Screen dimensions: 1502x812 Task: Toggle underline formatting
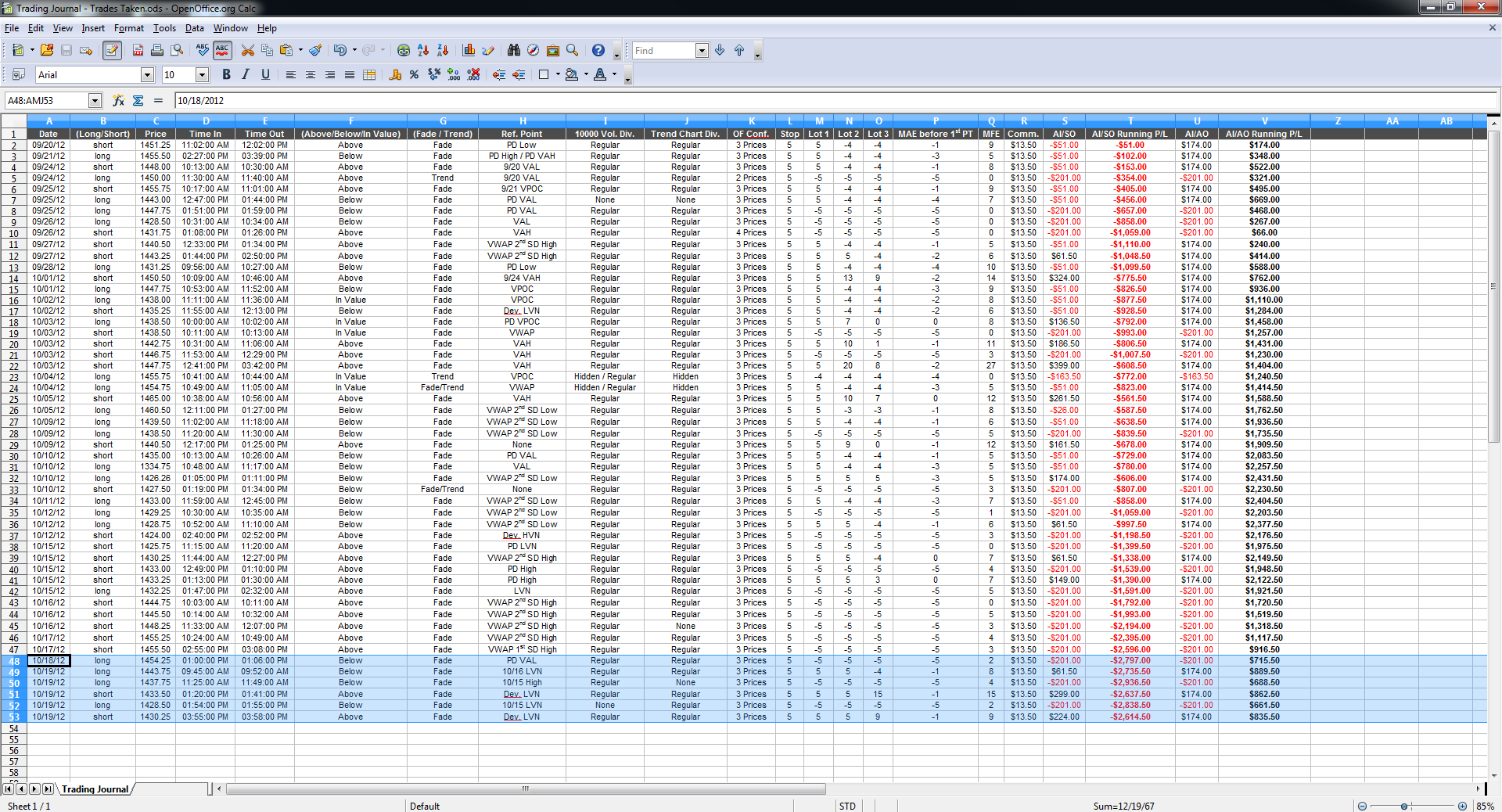point(265,74)
